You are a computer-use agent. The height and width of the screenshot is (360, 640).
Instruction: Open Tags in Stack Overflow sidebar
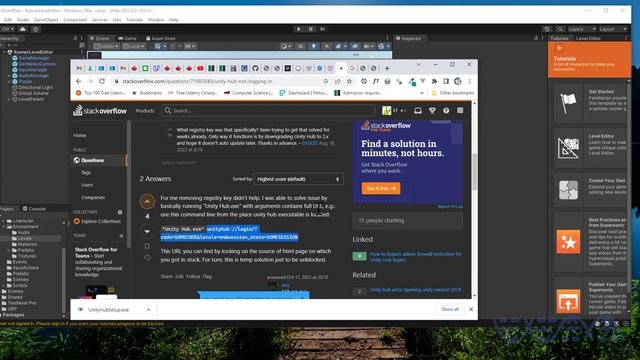coord(86,173)
